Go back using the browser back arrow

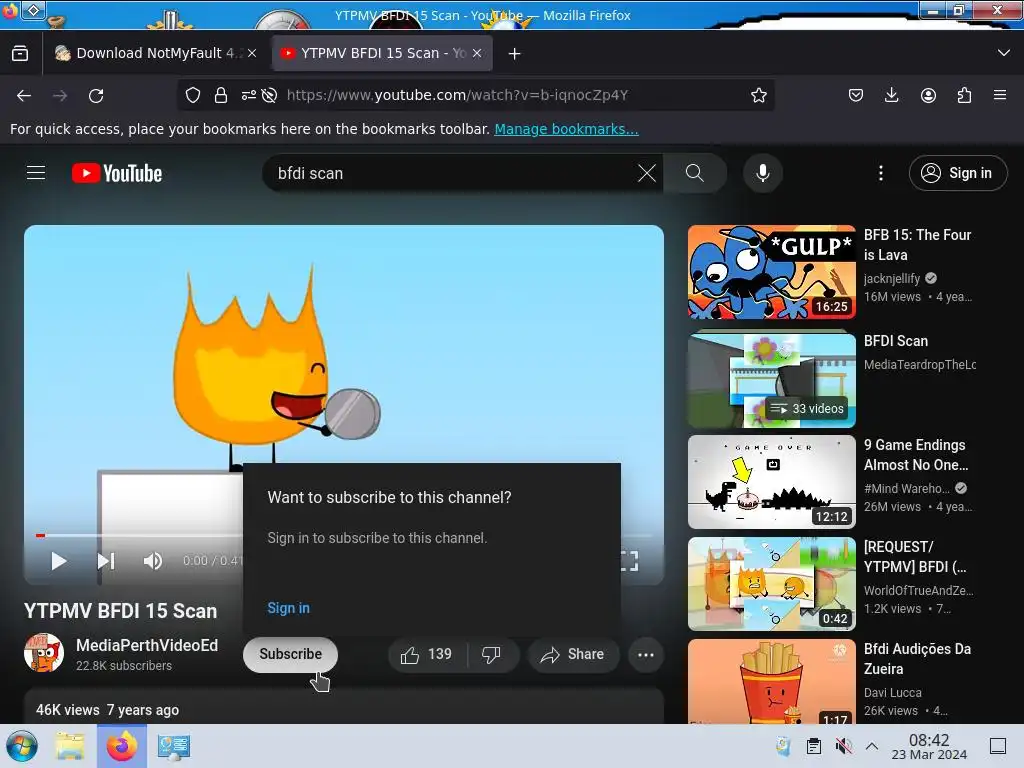[24, 96]
